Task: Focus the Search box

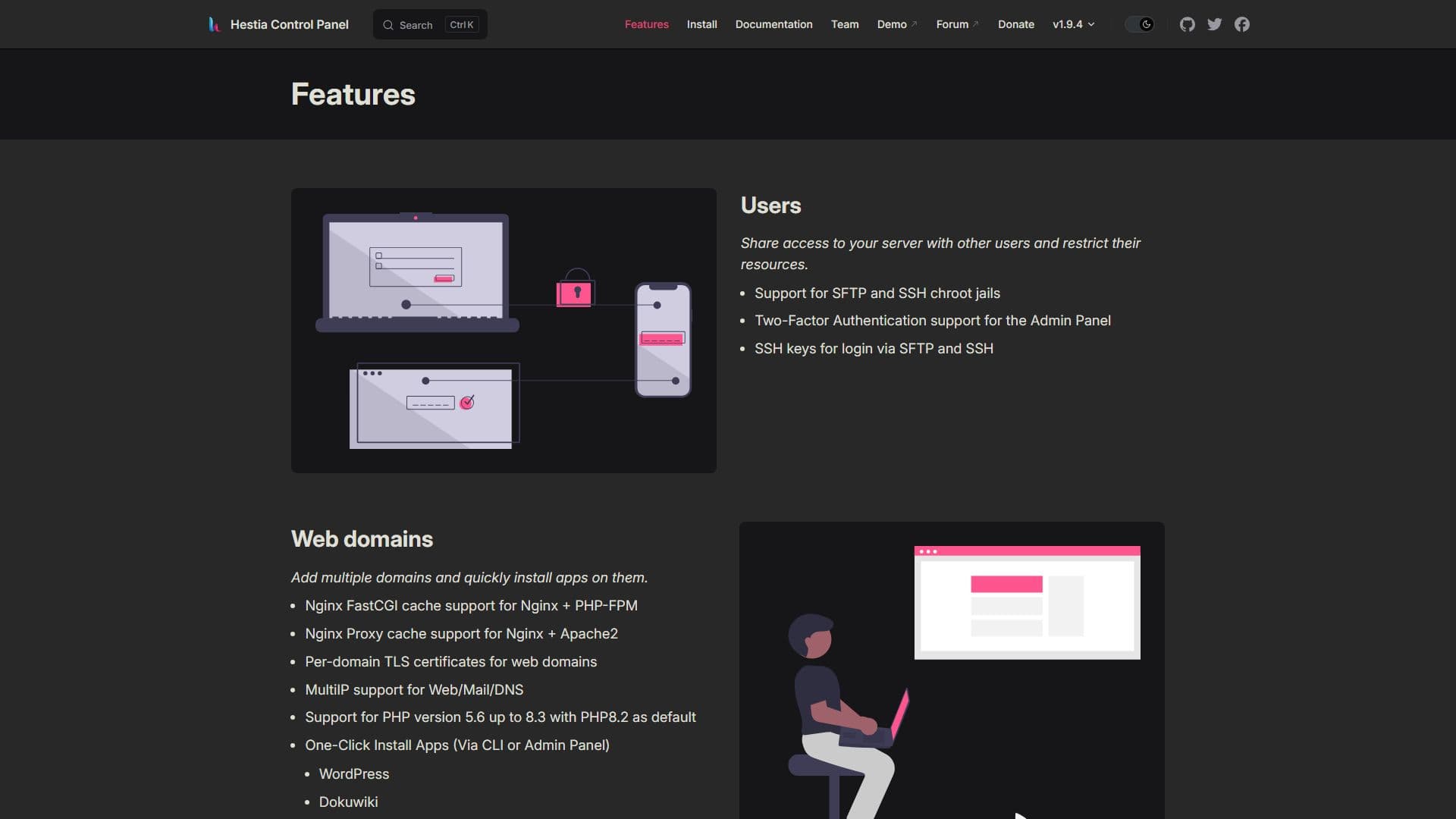Action: (430, 24)
